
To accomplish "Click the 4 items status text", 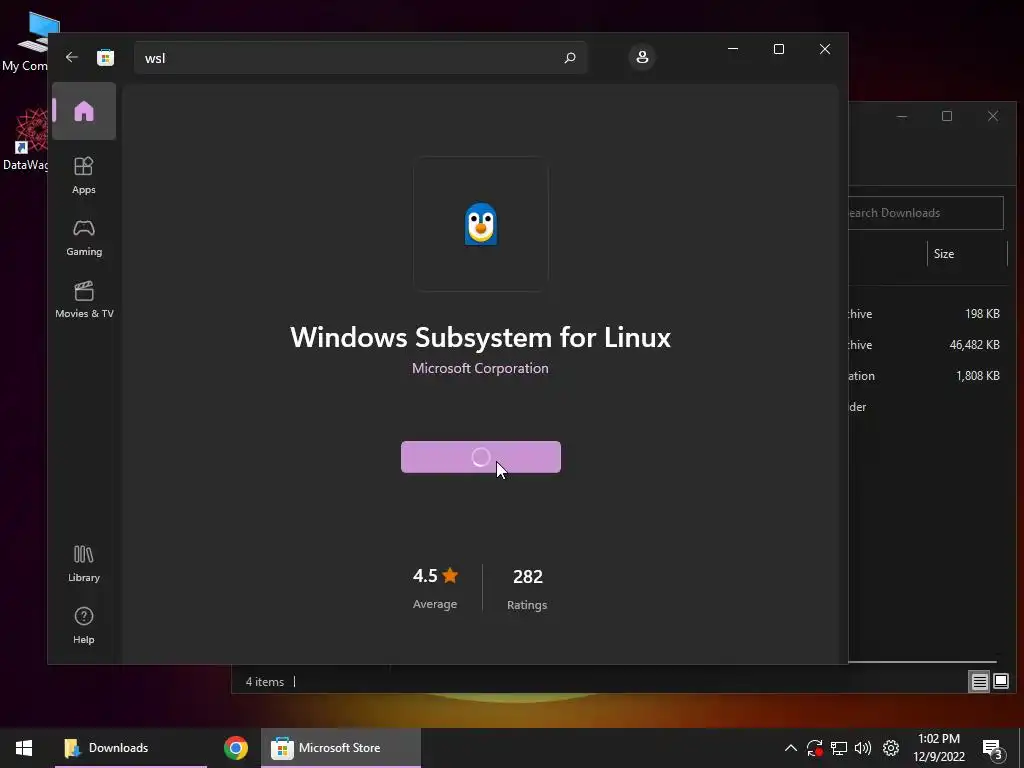I will click(x=264, y=682).
